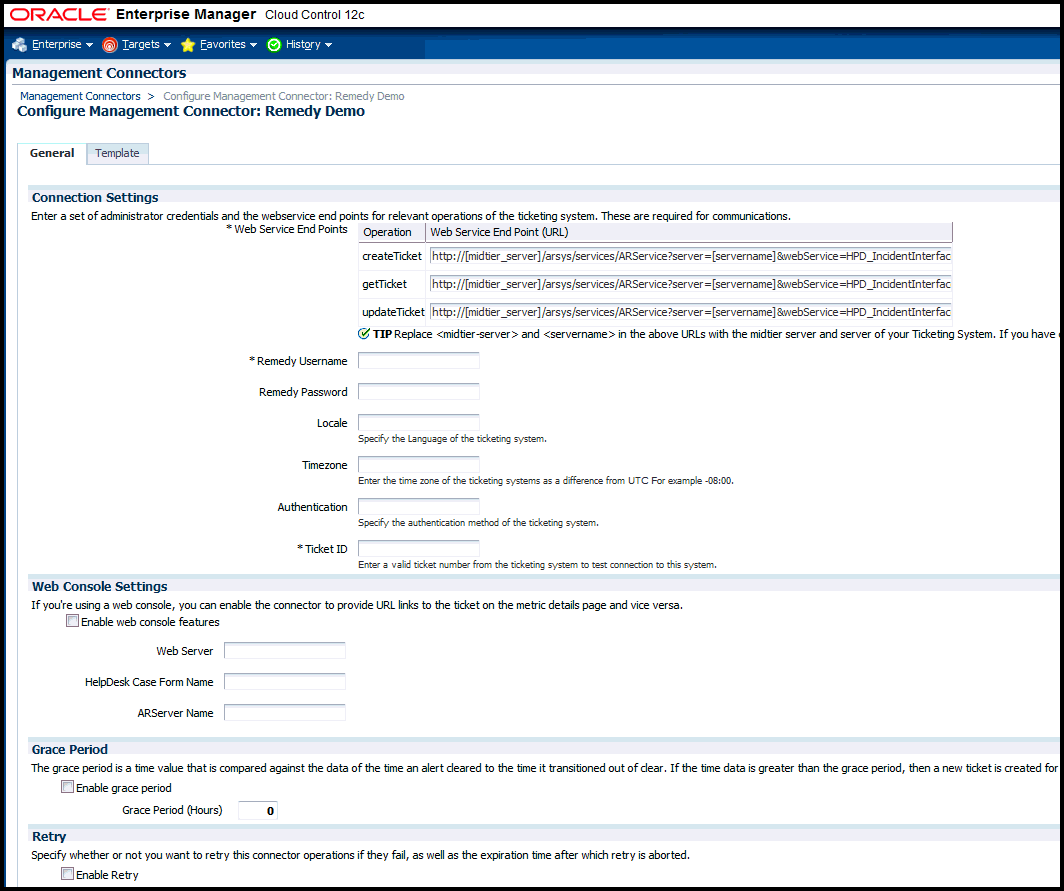1064x891 pixels.
Task: Click the Targets bullseye icon
Action: pyautogui.click(x=107, y=44)
